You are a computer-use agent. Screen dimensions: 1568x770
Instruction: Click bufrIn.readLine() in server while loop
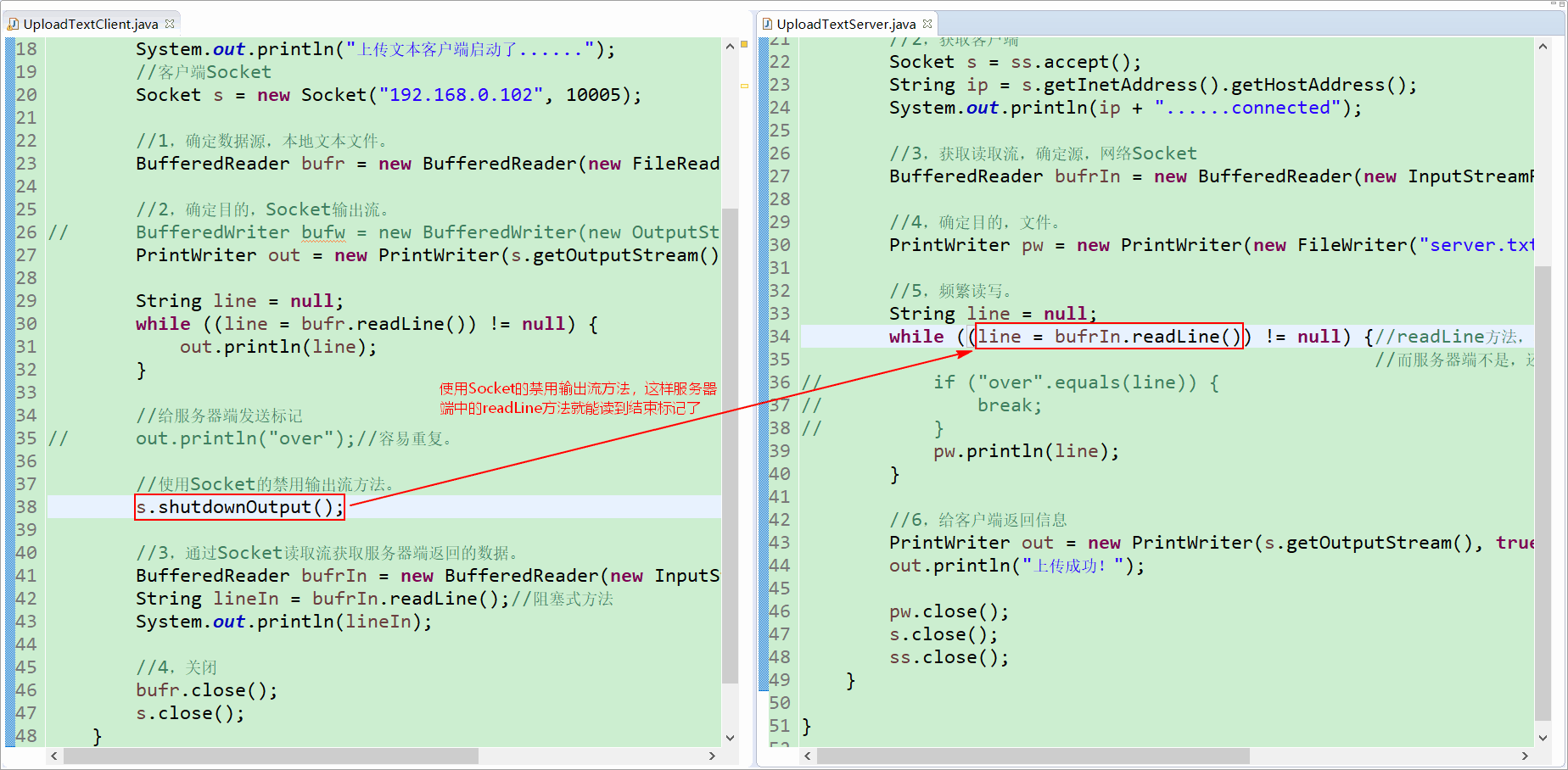(x=1148, y=337)
